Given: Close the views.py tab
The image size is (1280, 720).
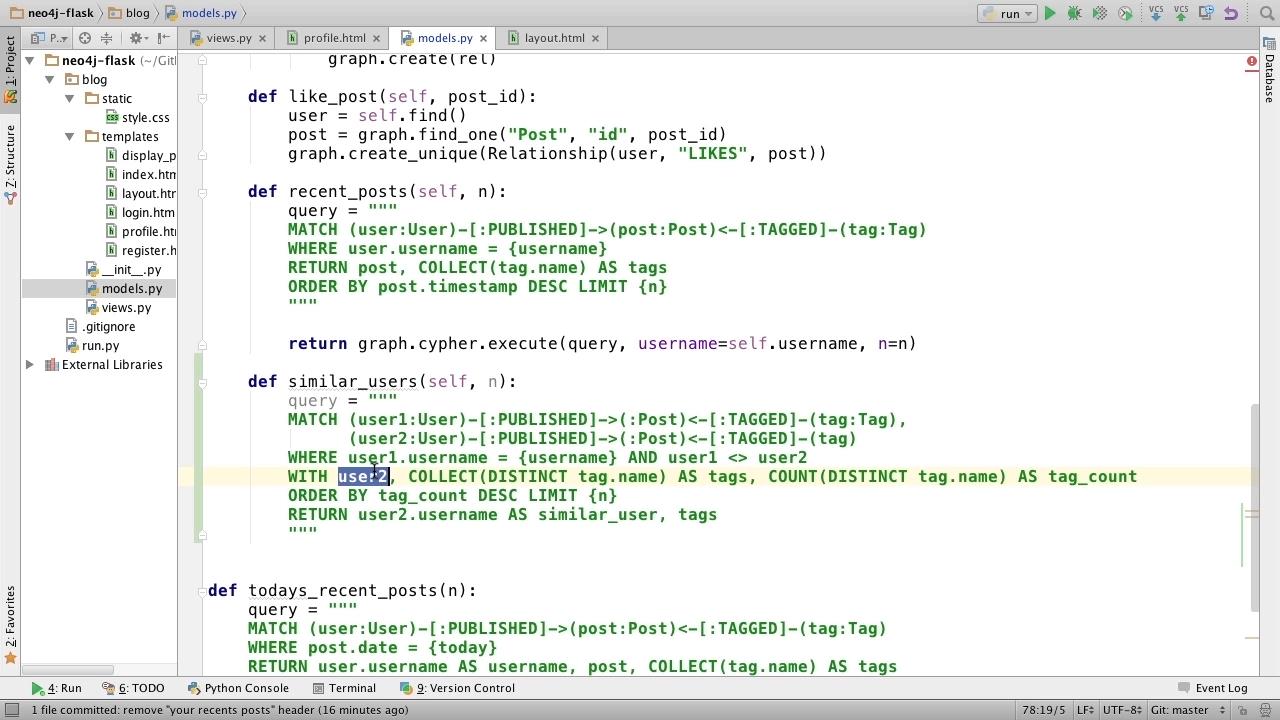Looking at the screenshot, I should [263, 38].
